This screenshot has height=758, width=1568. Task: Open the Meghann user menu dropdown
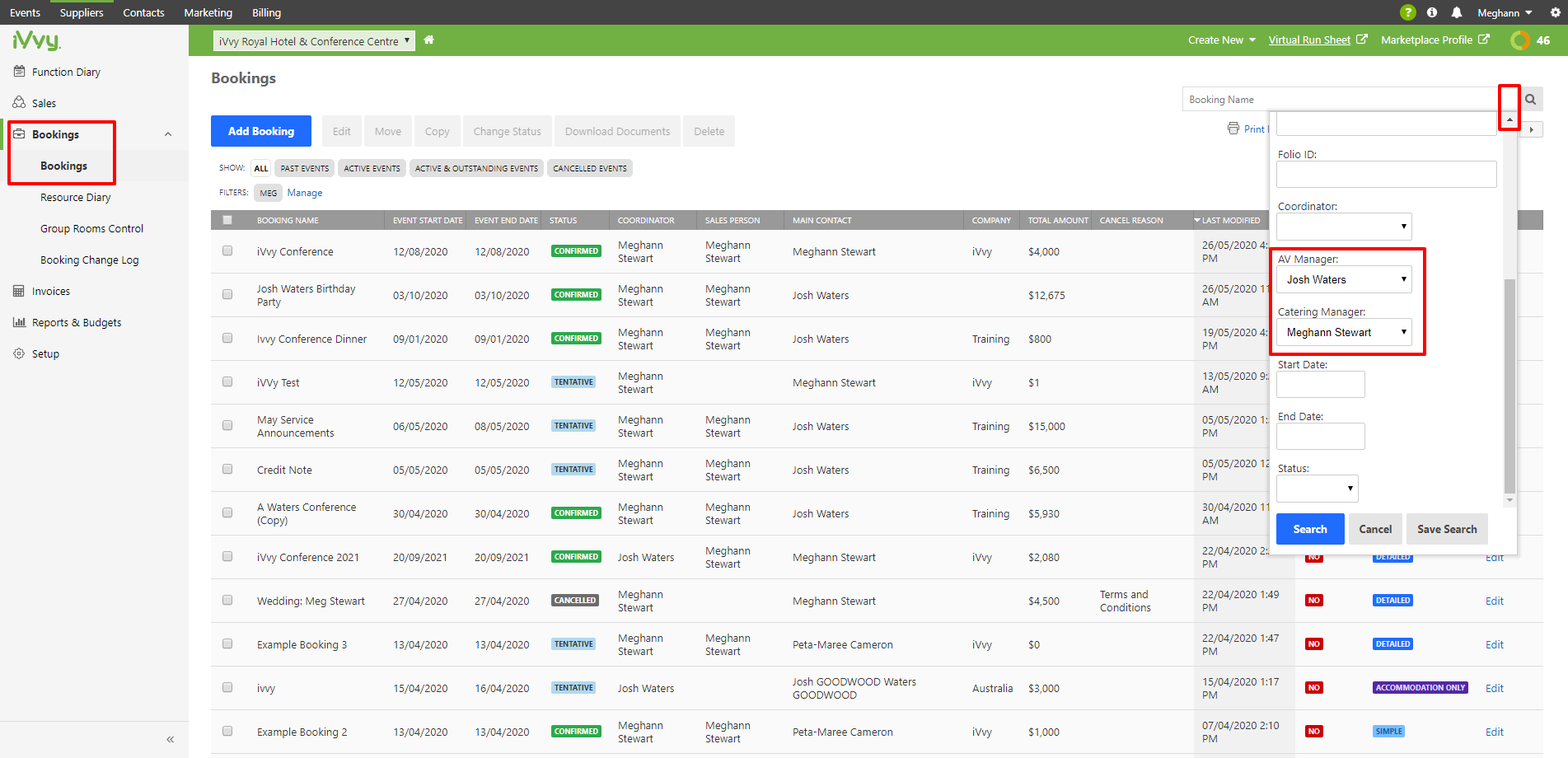tap(1505, 12)
